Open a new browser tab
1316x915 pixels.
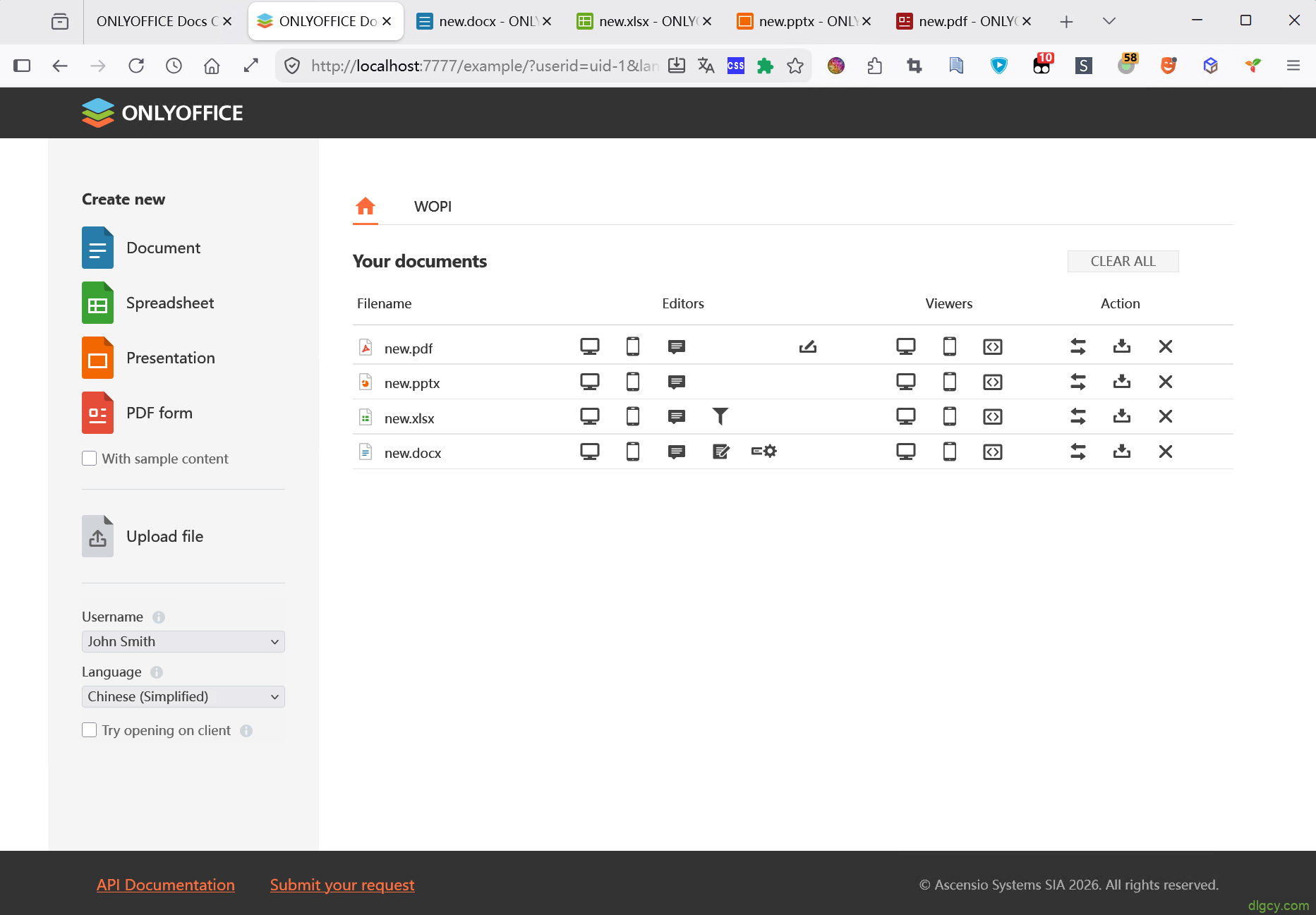tap(1066, 22)
